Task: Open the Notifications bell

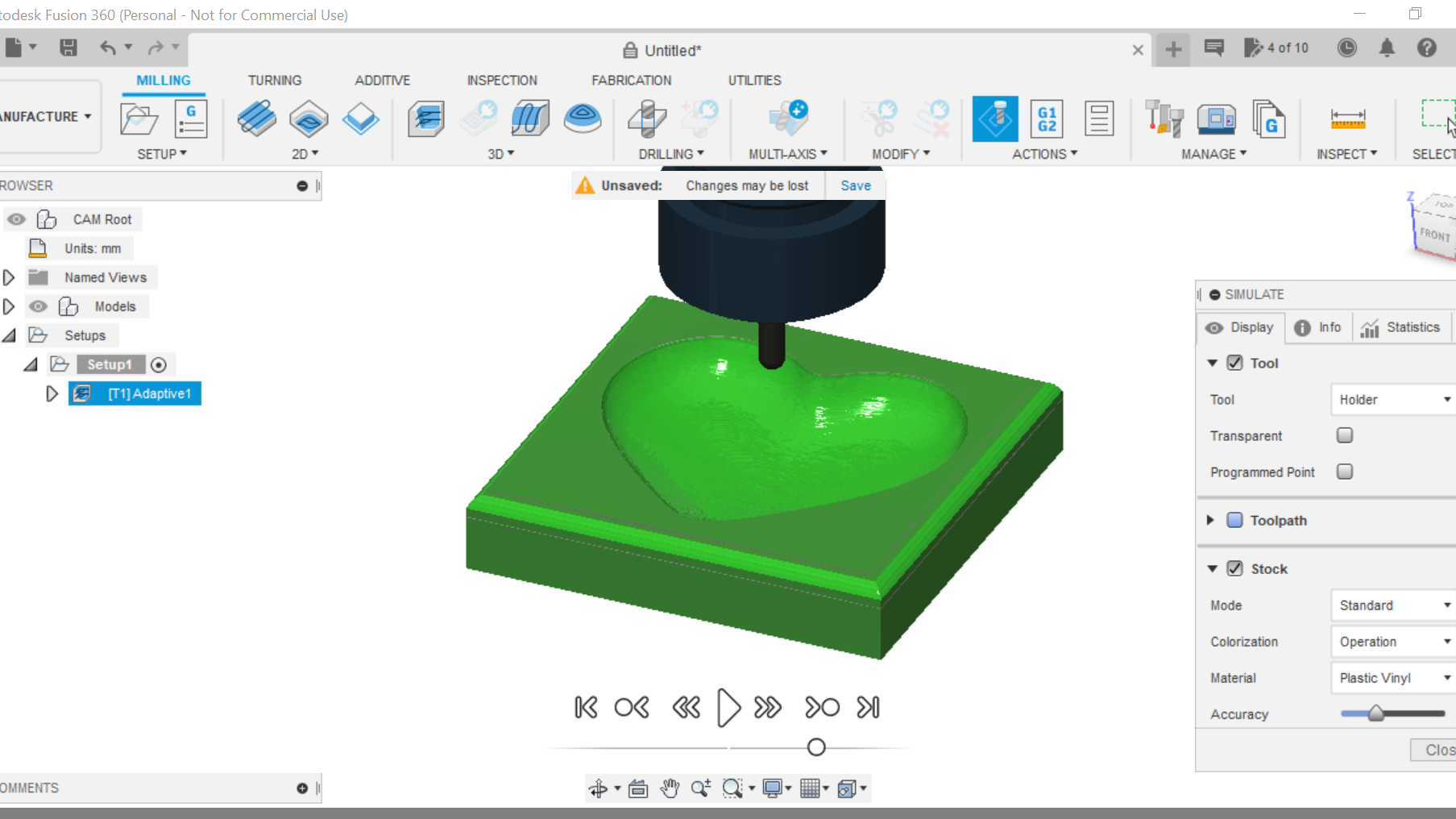Action: [x=1387, y=48]
